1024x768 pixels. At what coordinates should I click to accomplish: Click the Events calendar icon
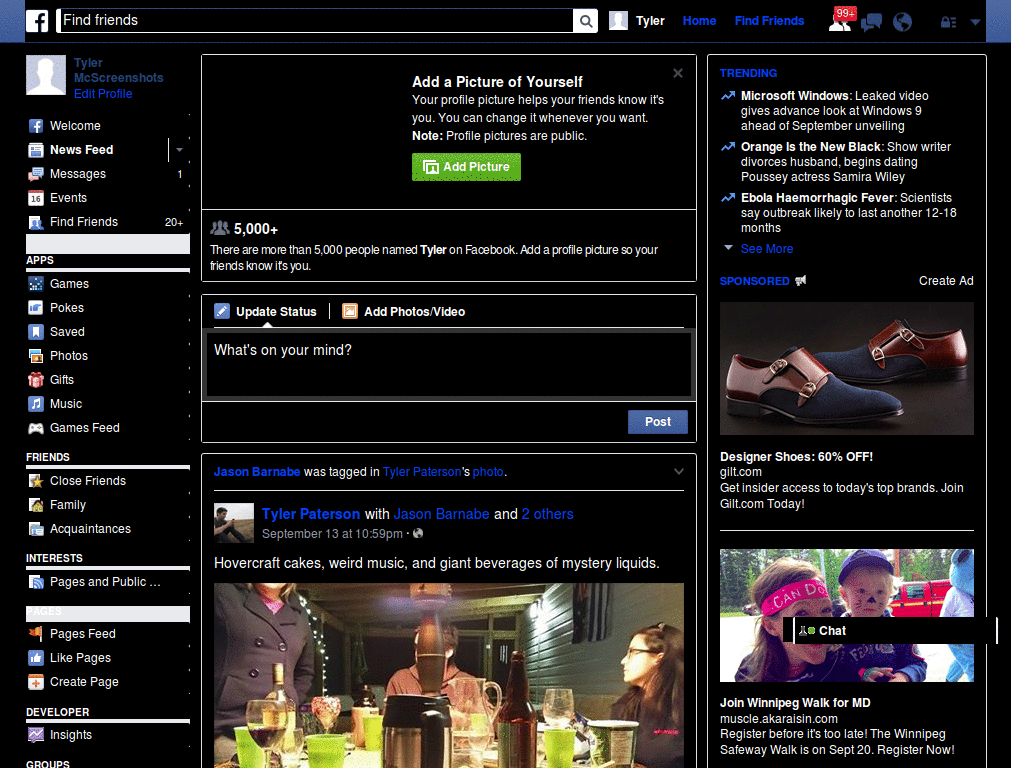[x=36, y=198]
